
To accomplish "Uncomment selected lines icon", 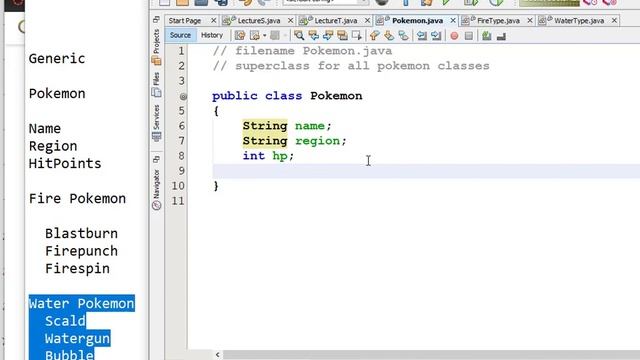I will (501, 36).
